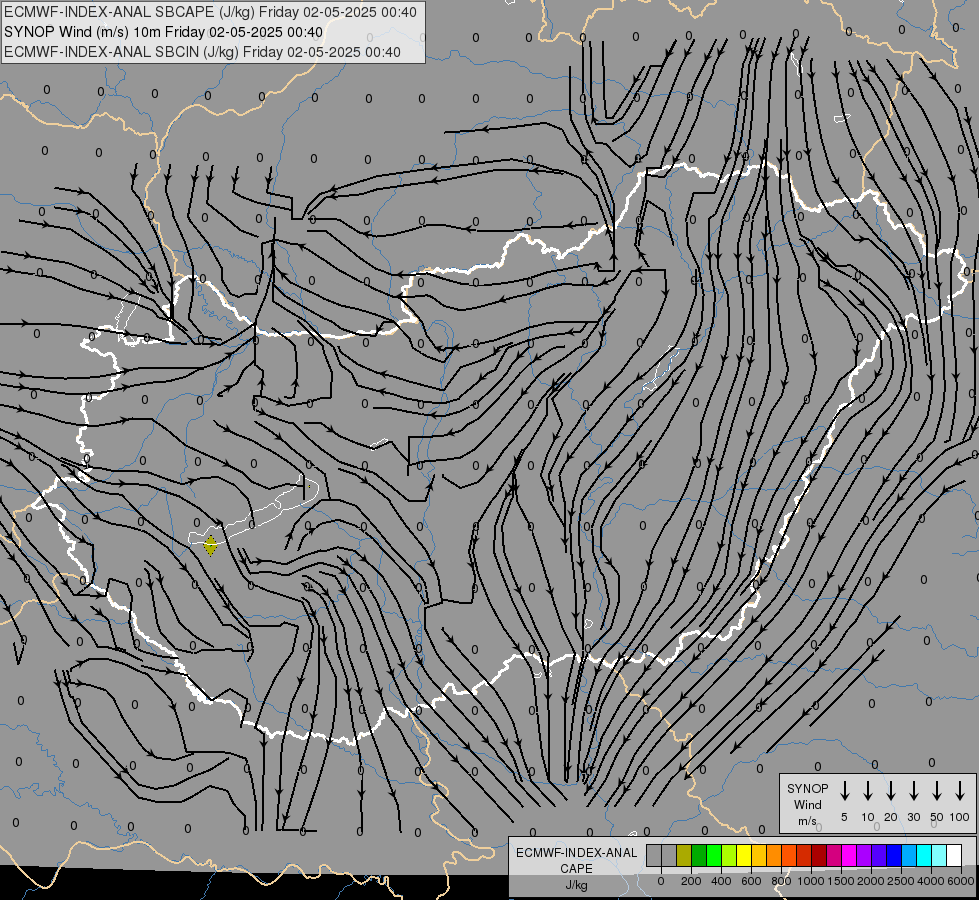
Task: Click the wind arrow above the 10 label
Action: (x=867, y=791)
